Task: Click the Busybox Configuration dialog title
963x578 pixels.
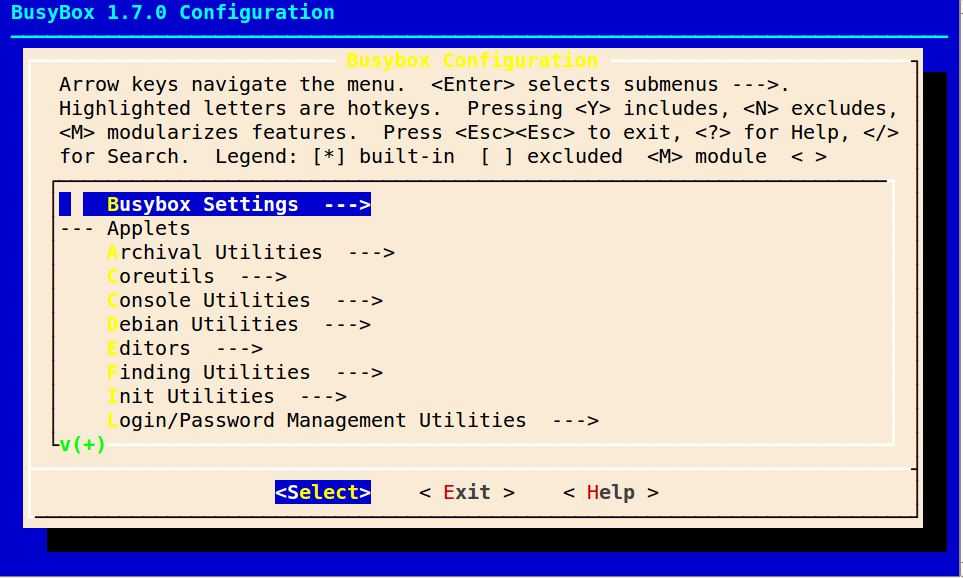Action: [x=472, y=60]
